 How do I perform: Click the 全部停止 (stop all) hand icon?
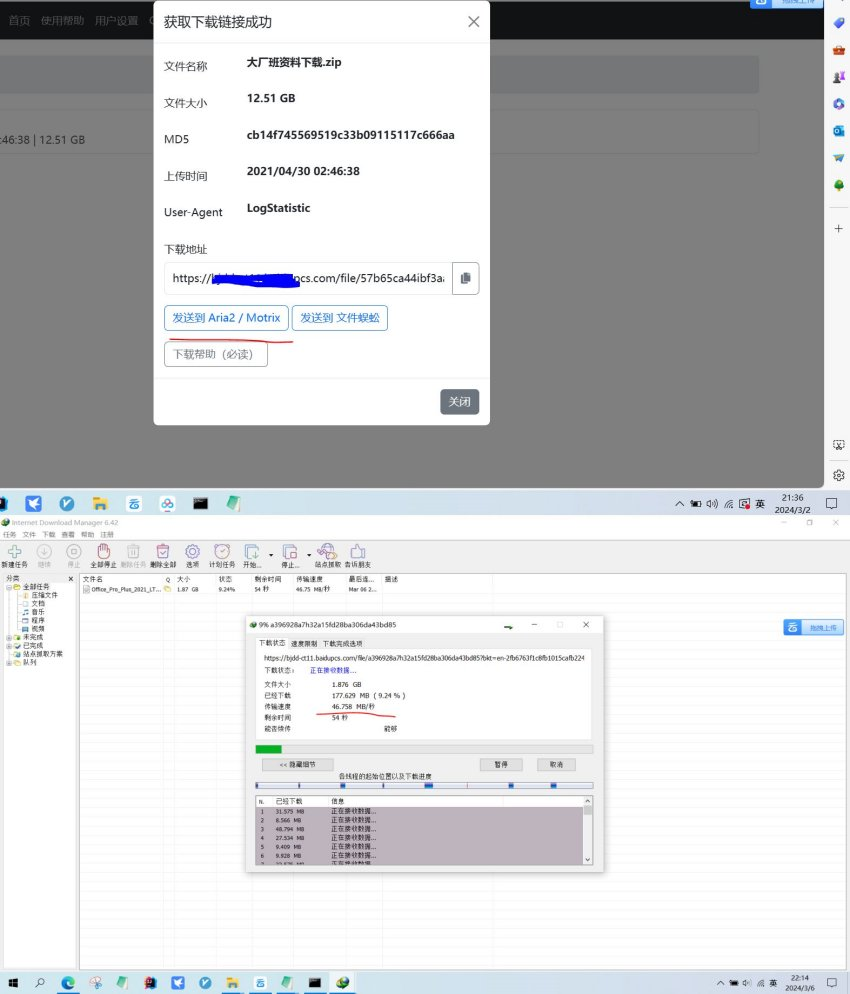(x=103, y=552)
